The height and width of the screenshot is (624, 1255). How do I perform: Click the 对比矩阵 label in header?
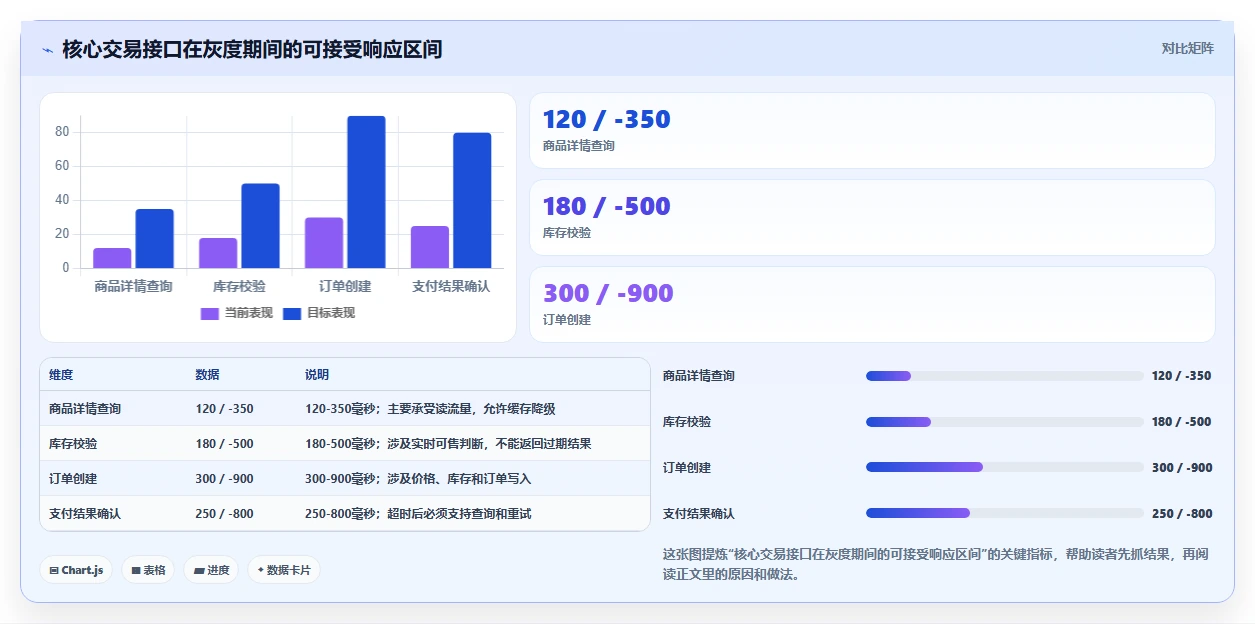tap(1188, 49)
